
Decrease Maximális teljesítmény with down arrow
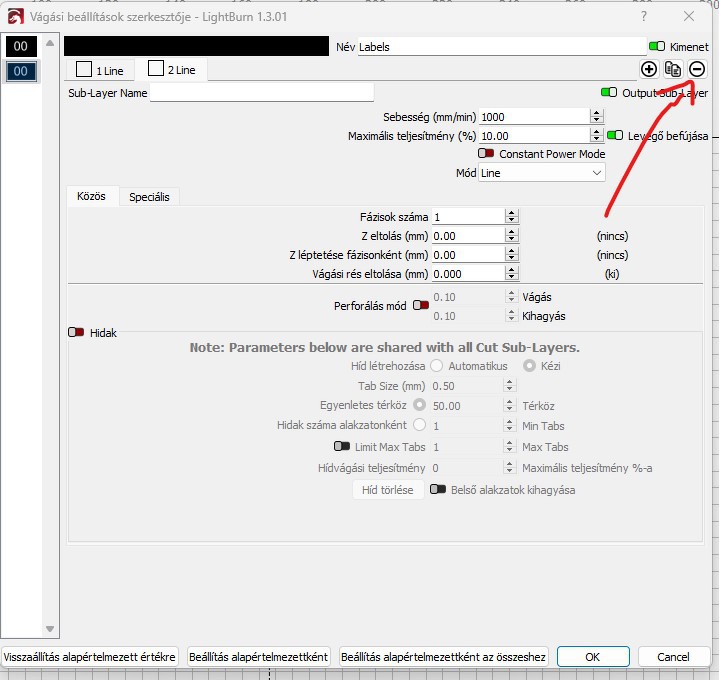tap(597, 139)
